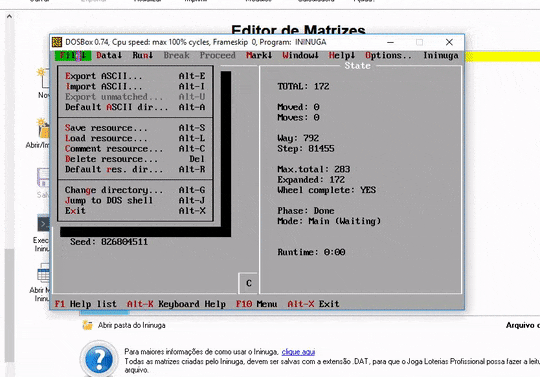The image size is (540, 377).
Task: Click Alt-K Keyboard Help shortcut
Action: [176, 304]
